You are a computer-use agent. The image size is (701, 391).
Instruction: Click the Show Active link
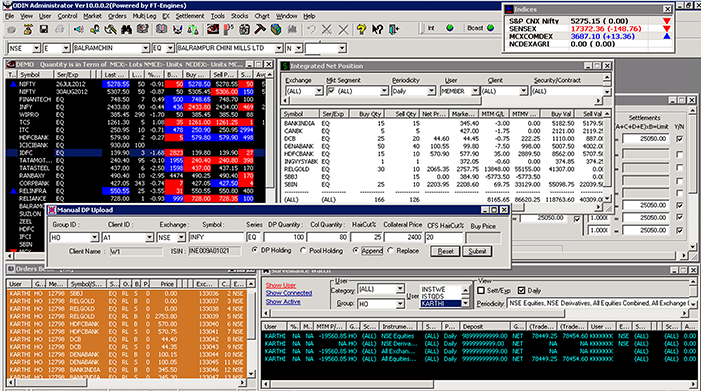click(283, 302)
